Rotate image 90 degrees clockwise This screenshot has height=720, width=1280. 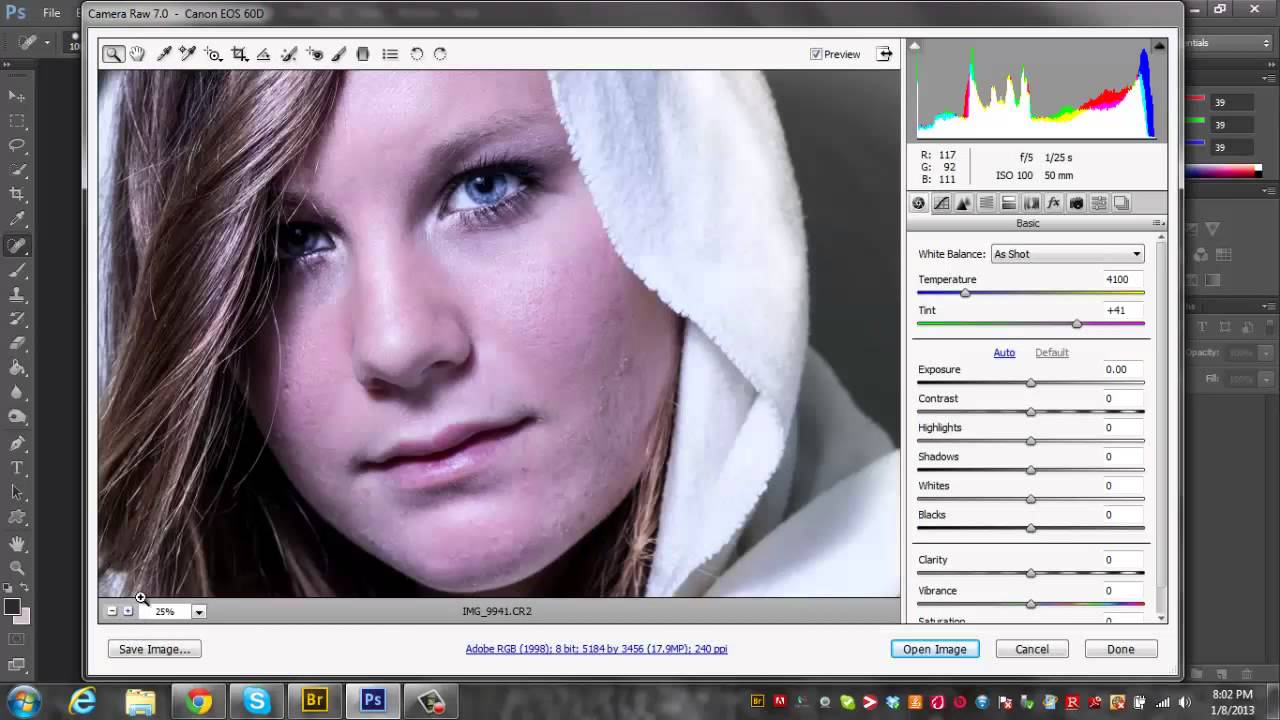(440, 54)
